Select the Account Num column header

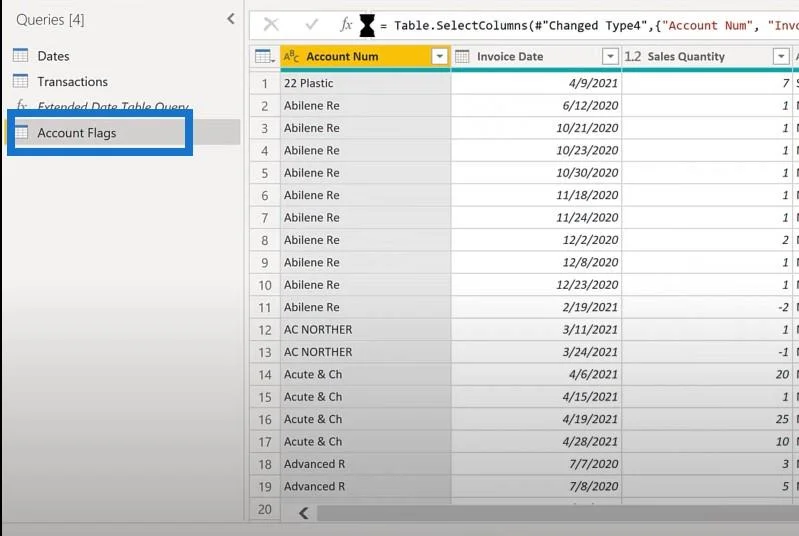[365, 57]
